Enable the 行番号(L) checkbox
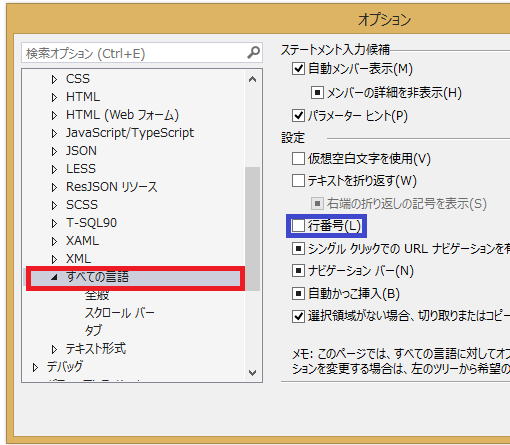510x445 pixels. coord(298,226)
